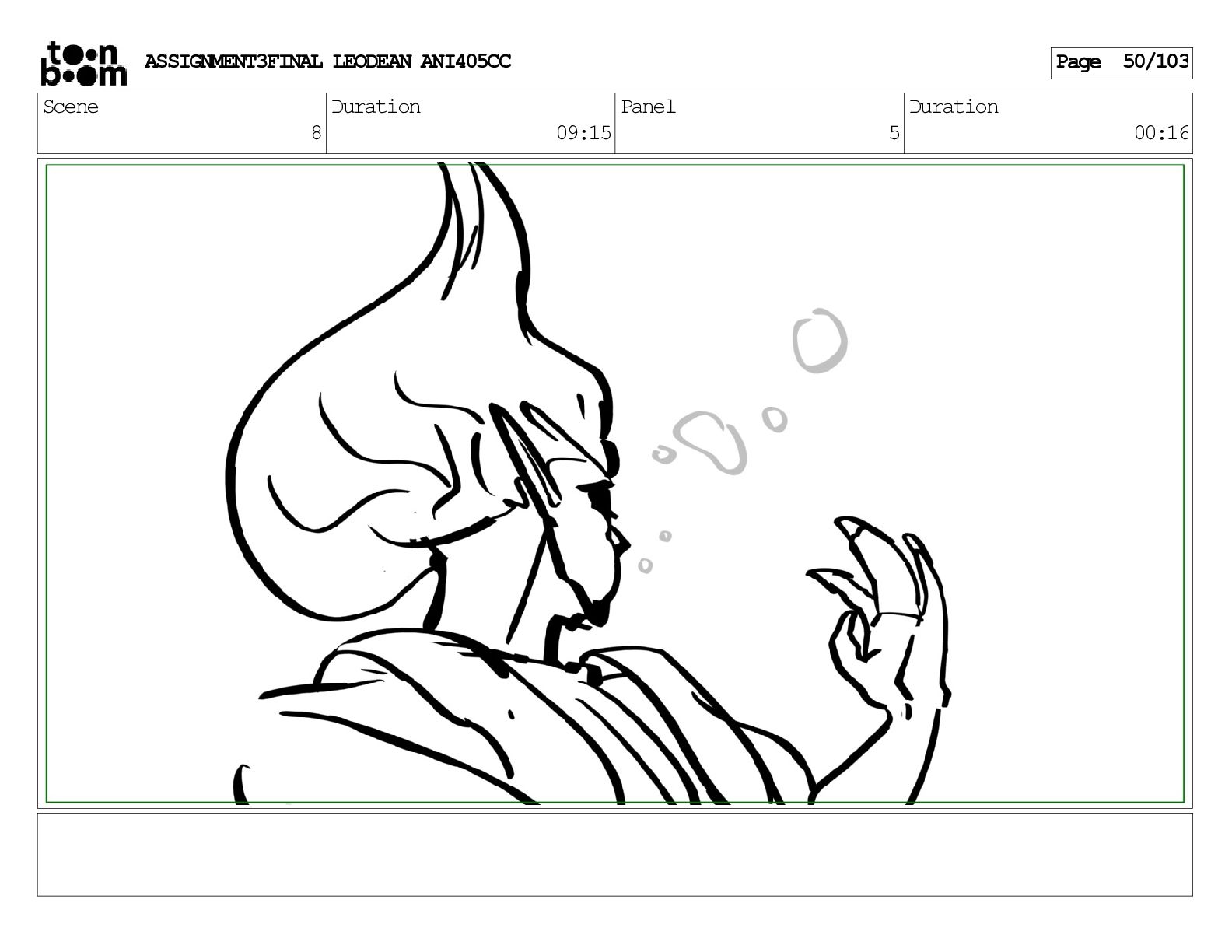The height and width of the screenshot is (952, 1232).
Task: Click the Toon Boom logo
Action: 83,63
